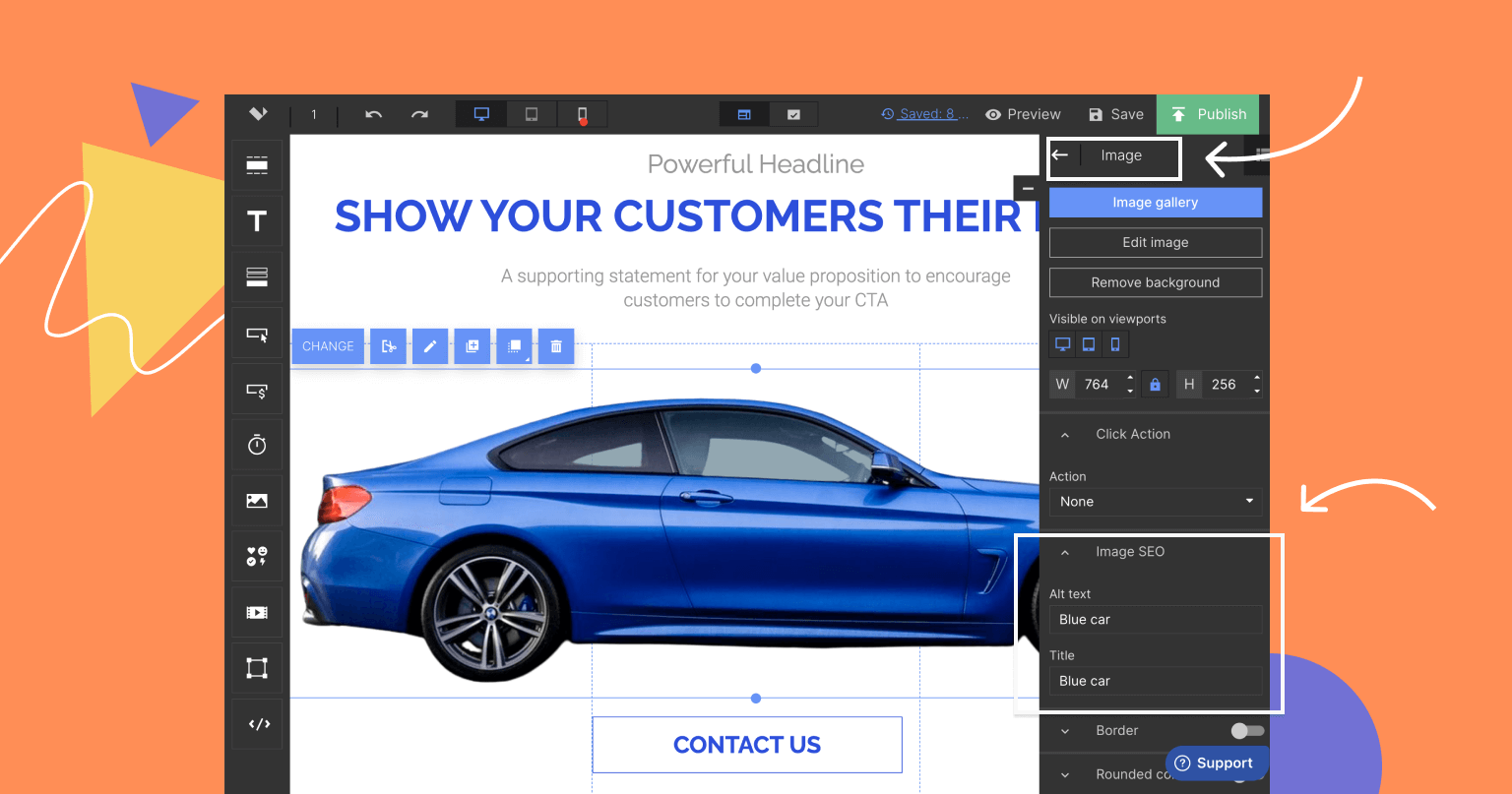Switch to tablet viewport view
This screenshot has width=1512, height=794.
coord(532,115)
